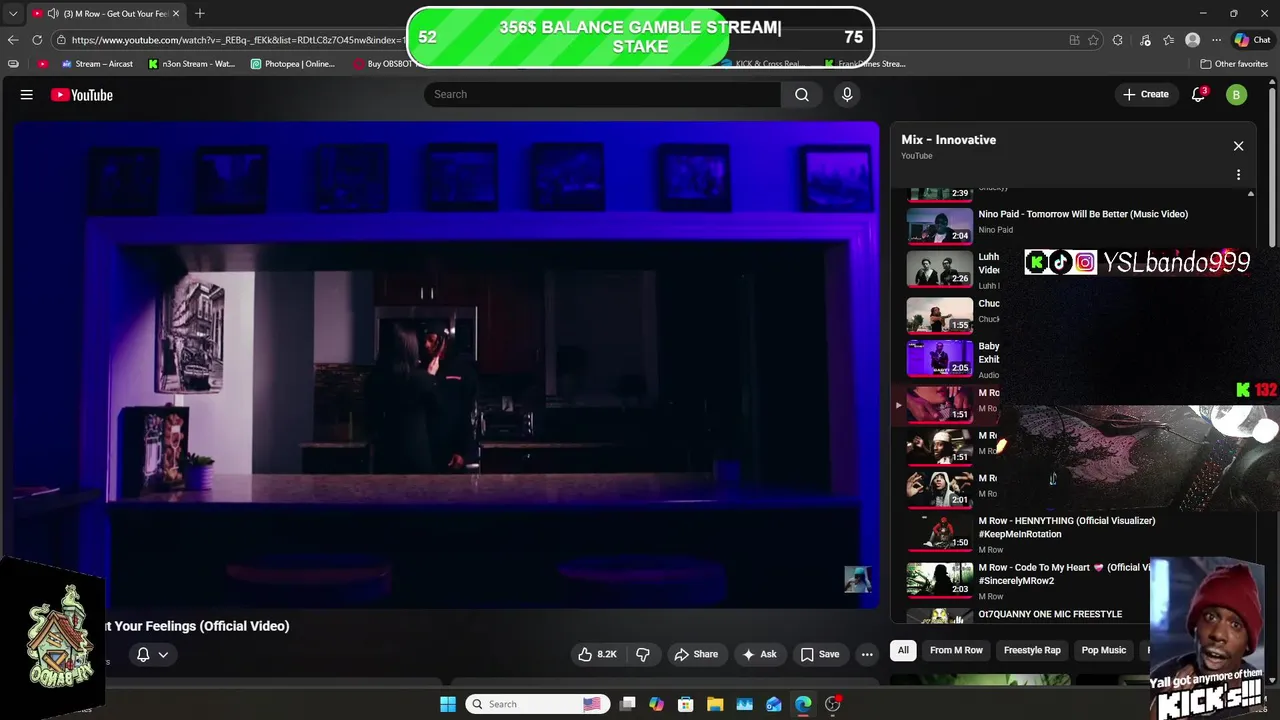Open the tab actions dropdown arrow

coord(12,13)
